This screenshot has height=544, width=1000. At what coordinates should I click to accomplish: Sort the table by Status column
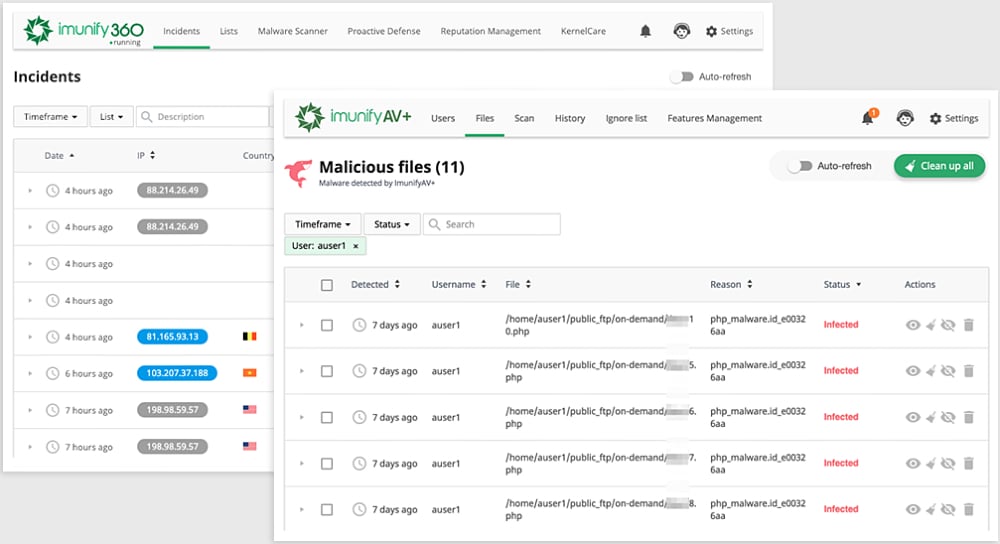pos(842,284)
